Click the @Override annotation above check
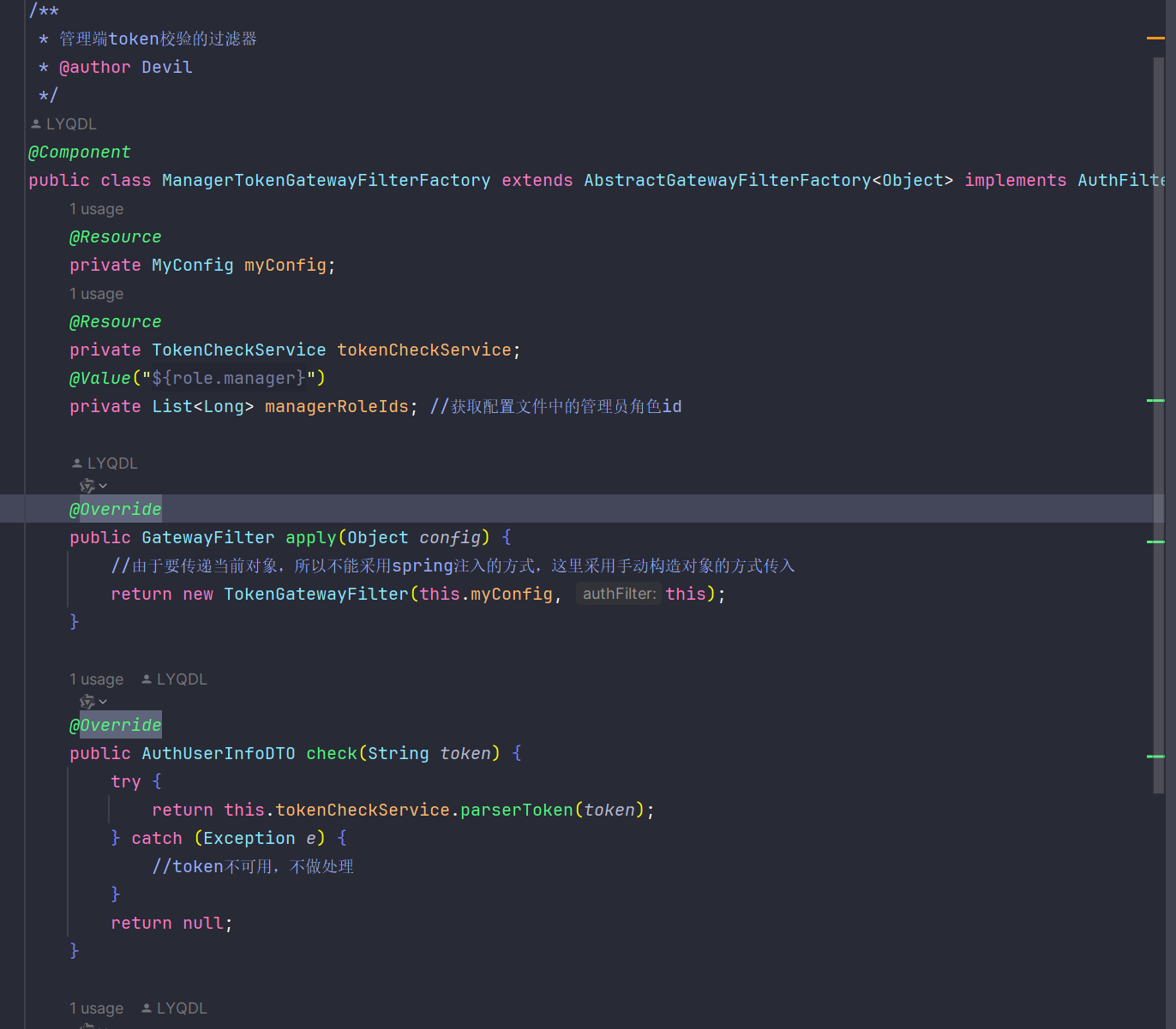Screen dimensions: 1176x1029 click(116, 726)
